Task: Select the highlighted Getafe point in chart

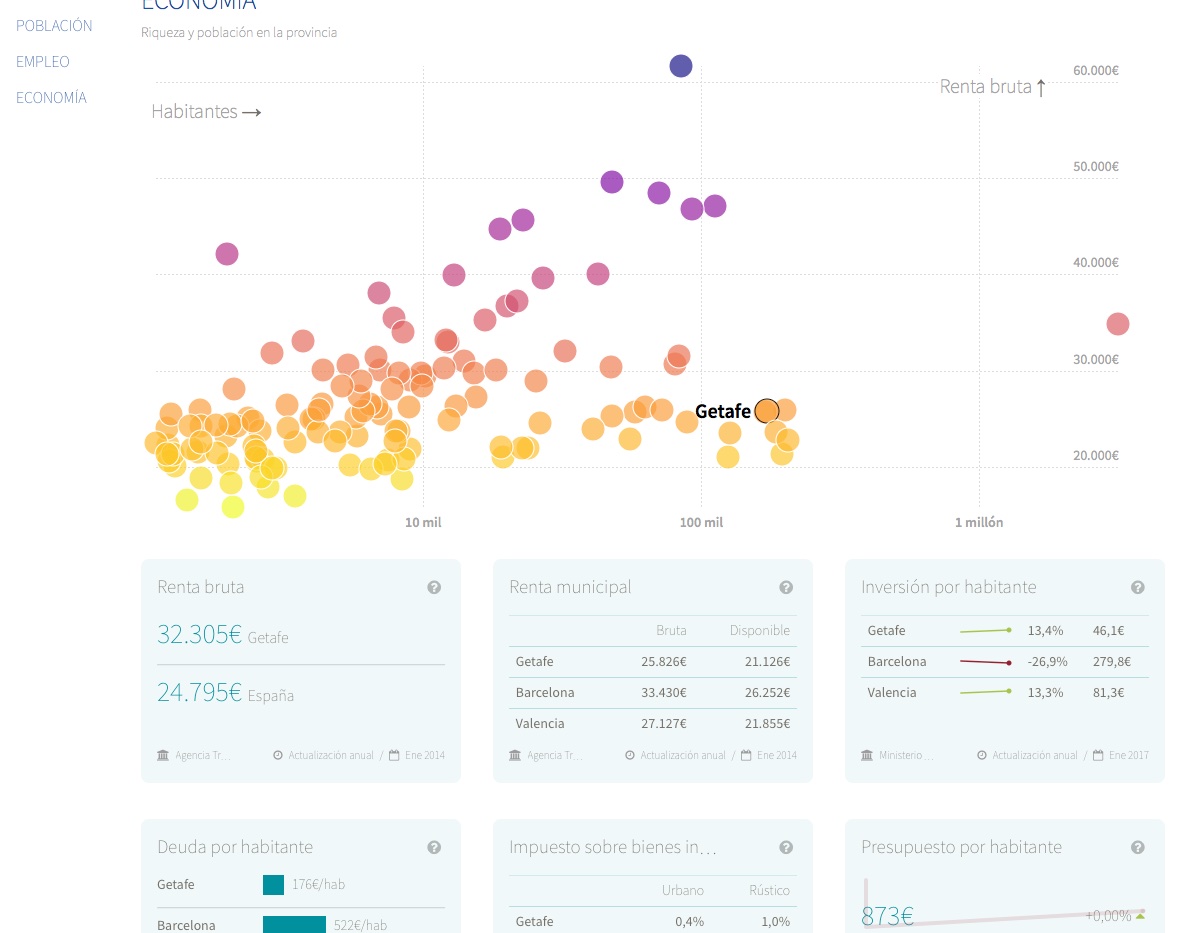Action: pyautogui.click(x=767, y=411)
